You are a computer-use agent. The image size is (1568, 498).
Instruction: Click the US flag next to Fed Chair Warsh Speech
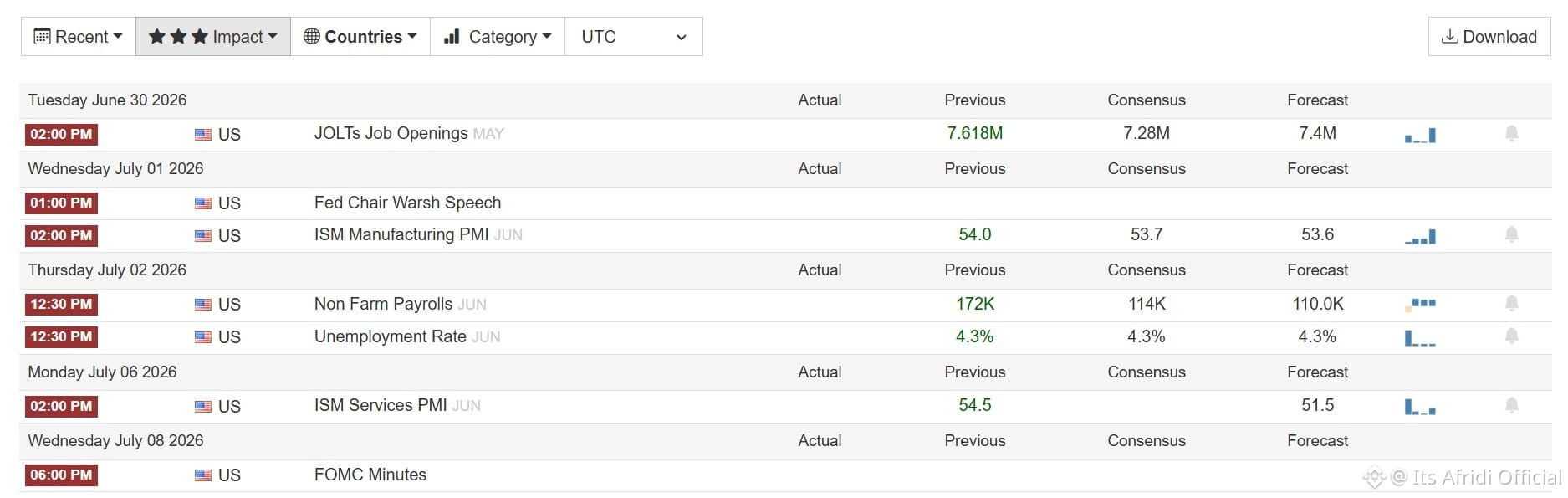click(x=203, y=203)
